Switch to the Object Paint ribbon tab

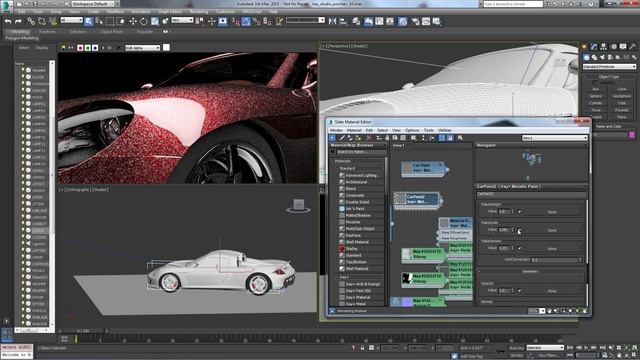point(111,31)
